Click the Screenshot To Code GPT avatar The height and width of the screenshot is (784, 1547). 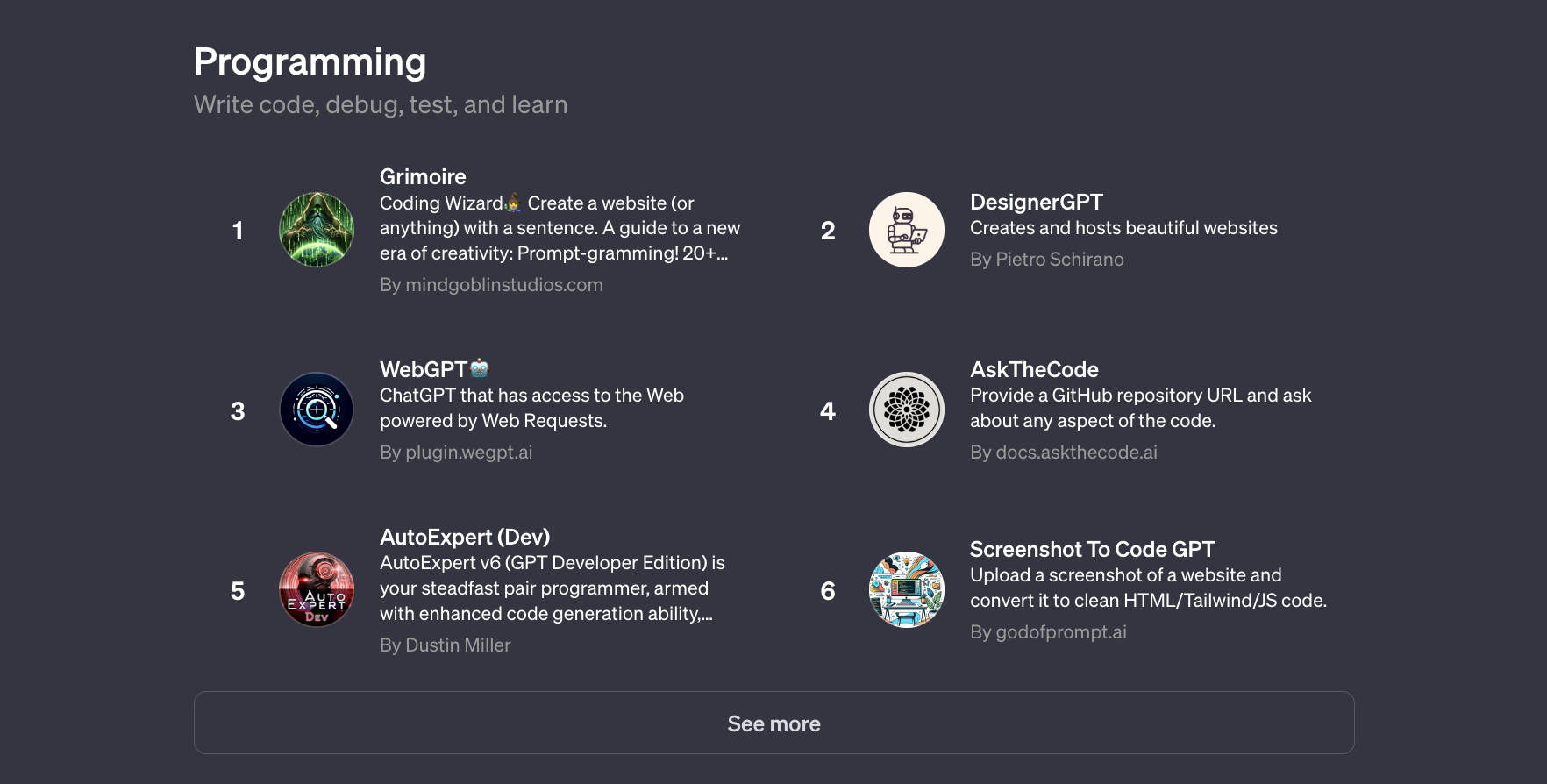907,589
